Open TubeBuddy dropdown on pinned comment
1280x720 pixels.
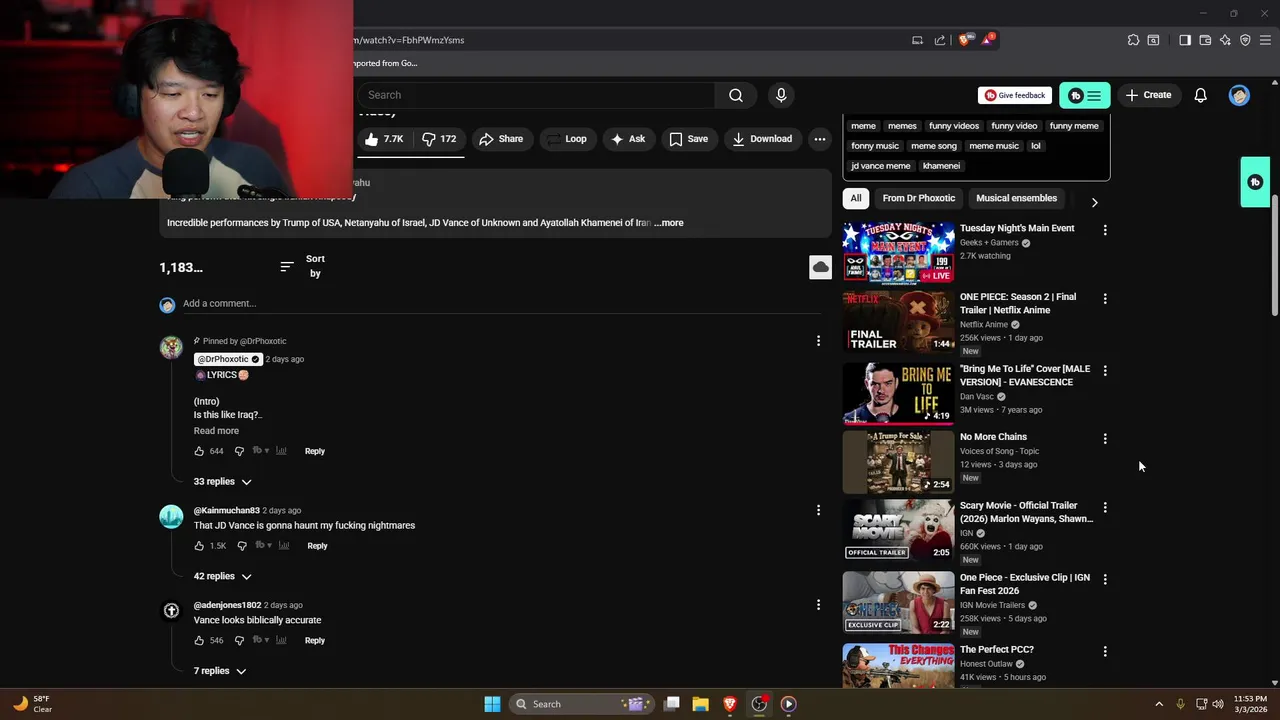[261, 451]
